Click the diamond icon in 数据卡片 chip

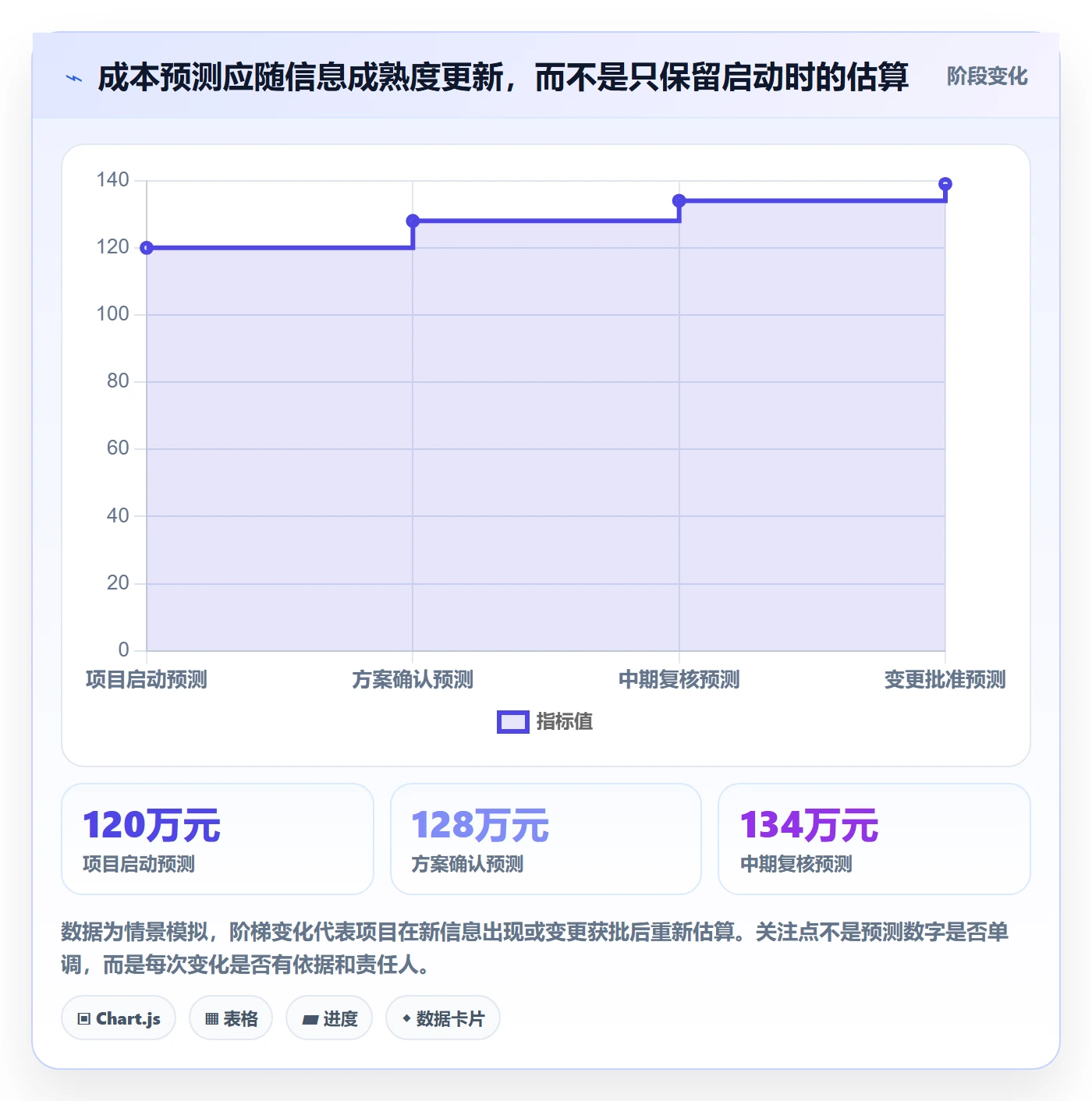[406, 1018]
